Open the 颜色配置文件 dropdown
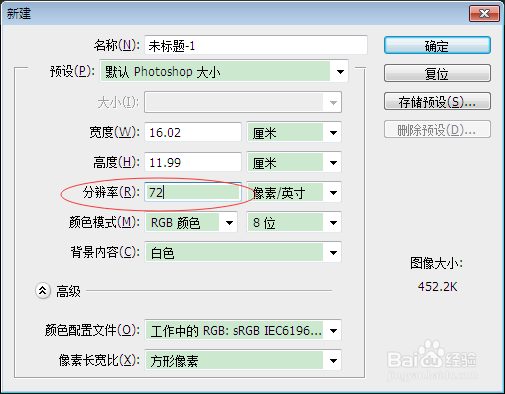The height and width of the screenshot is (394, 505). point(243,330)
